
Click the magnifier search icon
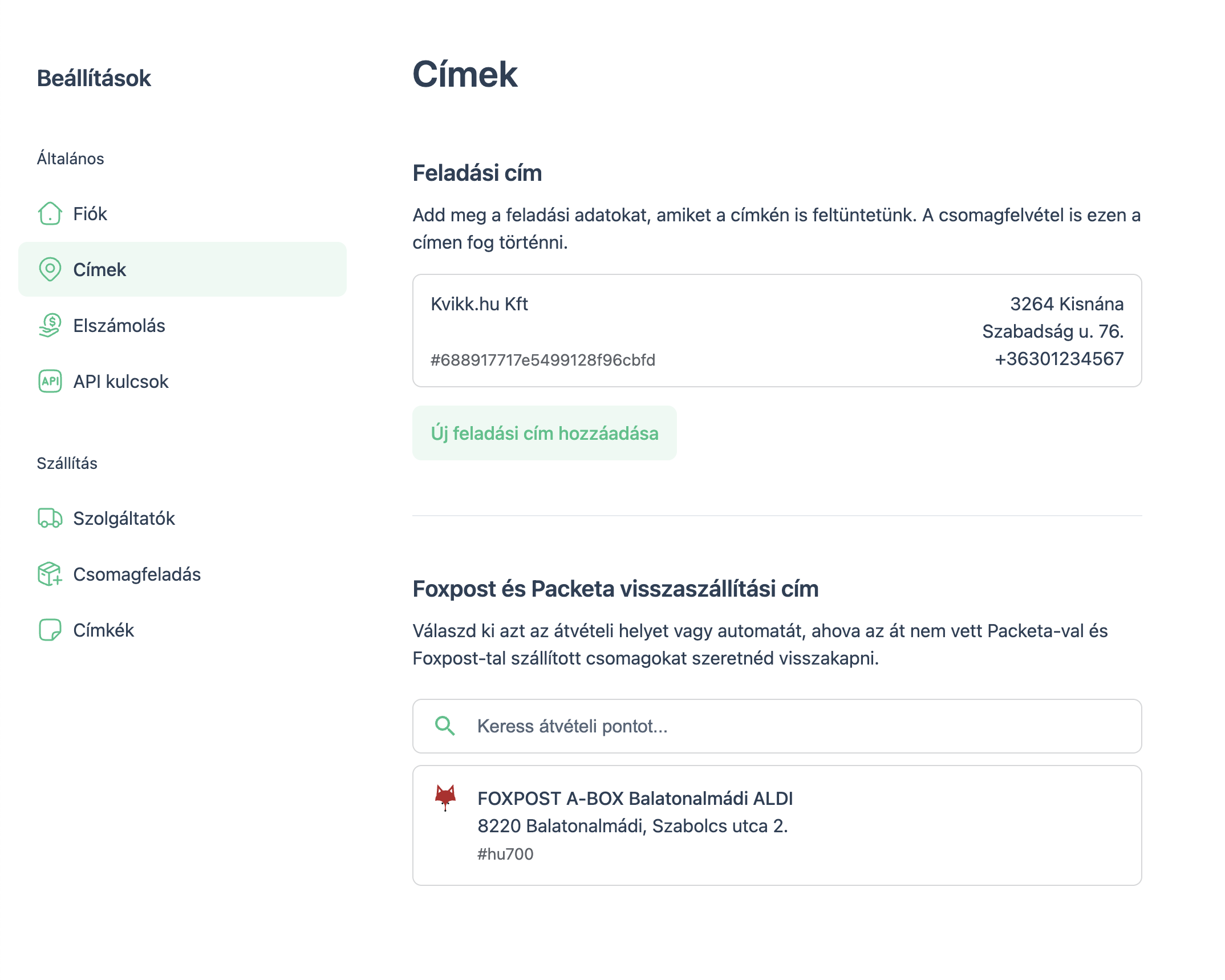click(x=444, y=726)
